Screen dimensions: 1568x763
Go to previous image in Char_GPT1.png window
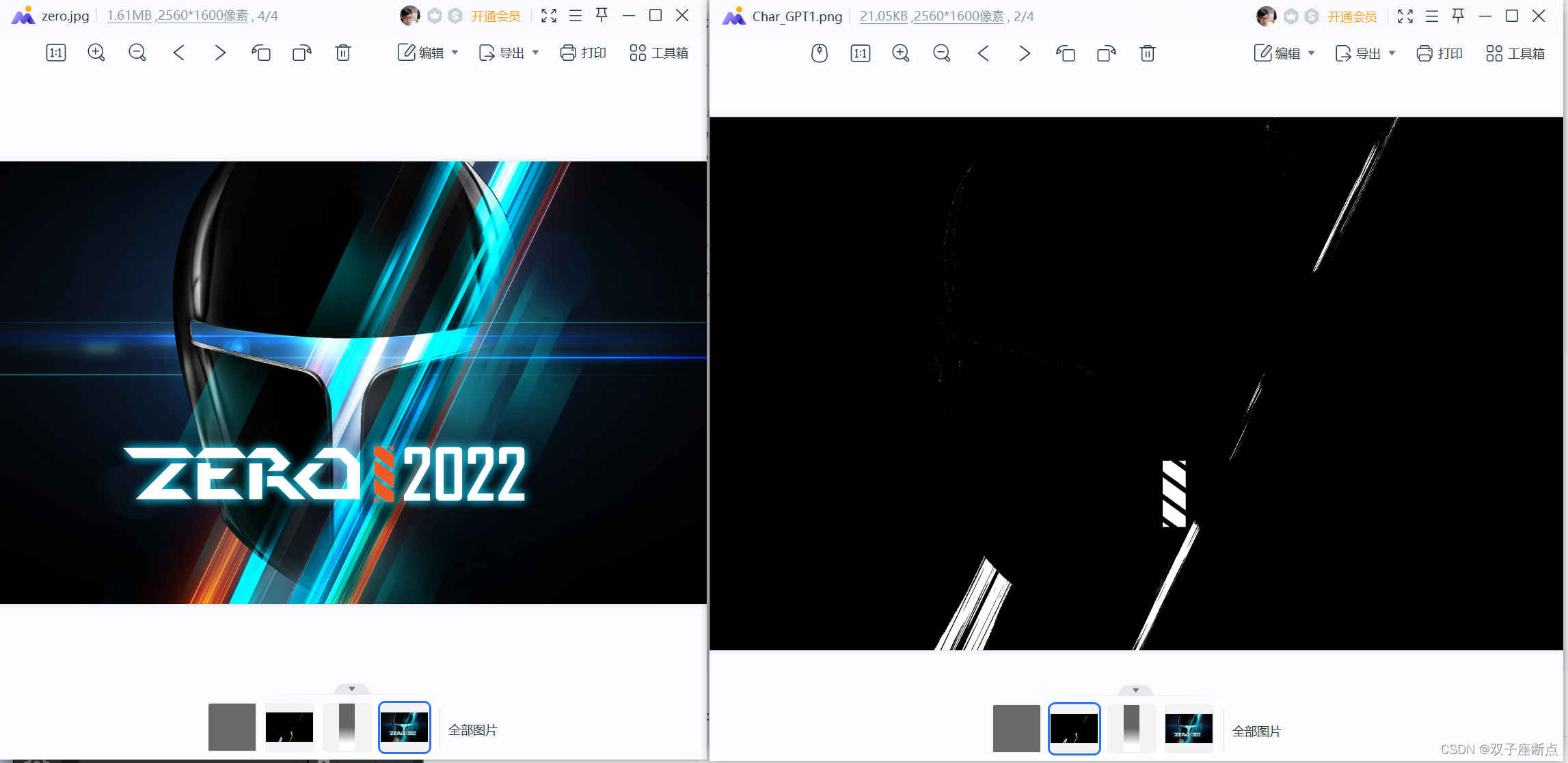[984, 53]
